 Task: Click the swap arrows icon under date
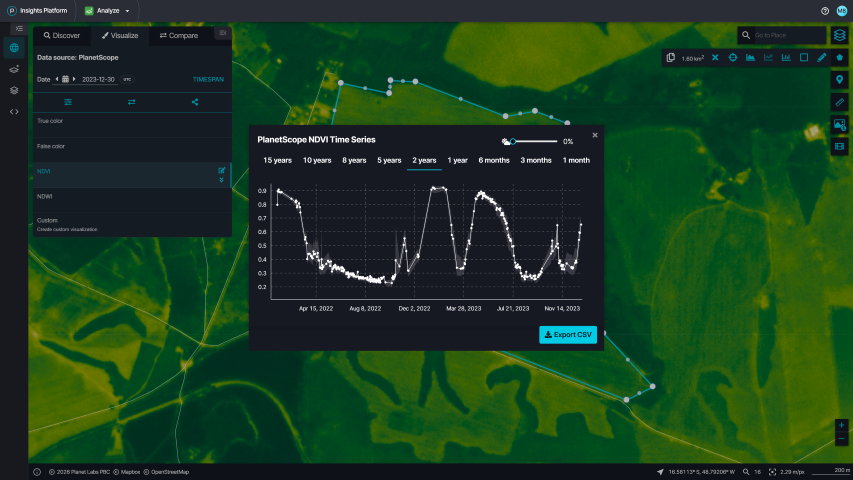(x=132, y=102)
